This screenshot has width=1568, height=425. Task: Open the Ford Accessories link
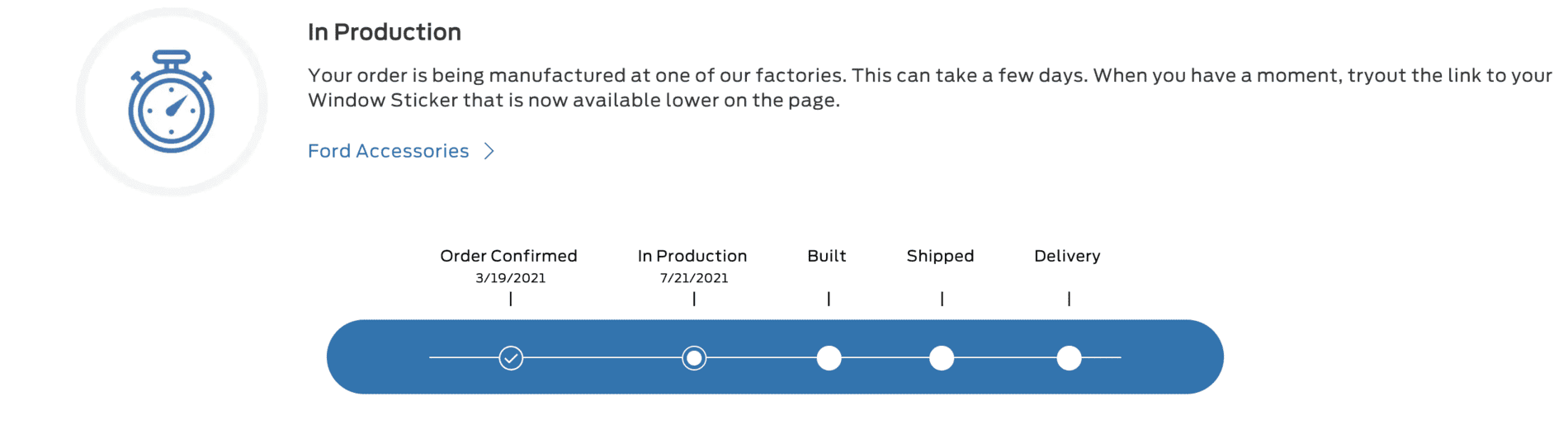point(388,151)
